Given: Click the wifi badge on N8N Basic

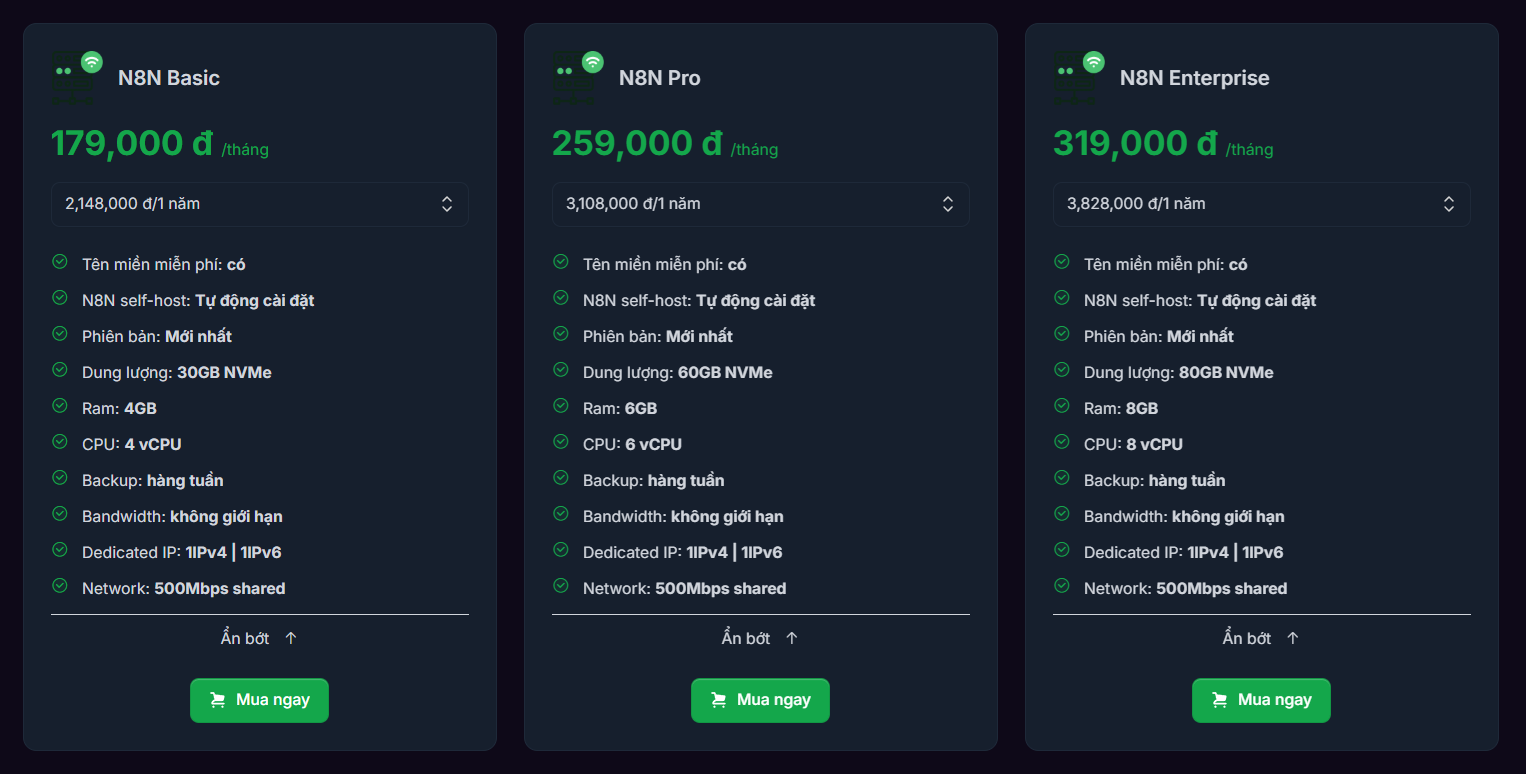Looking at the screenshot, I should [x=92, y=62].
